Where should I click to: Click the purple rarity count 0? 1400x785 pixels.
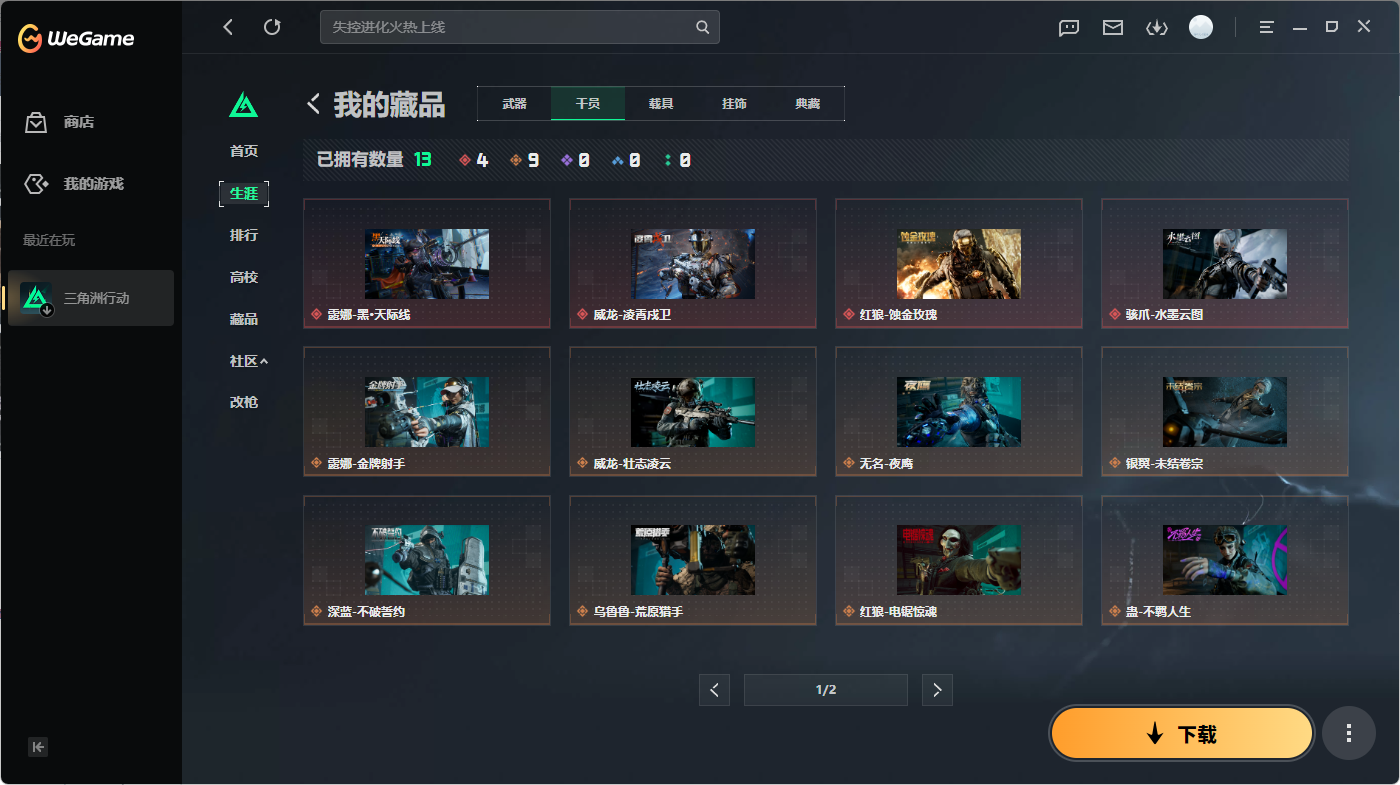575,160
